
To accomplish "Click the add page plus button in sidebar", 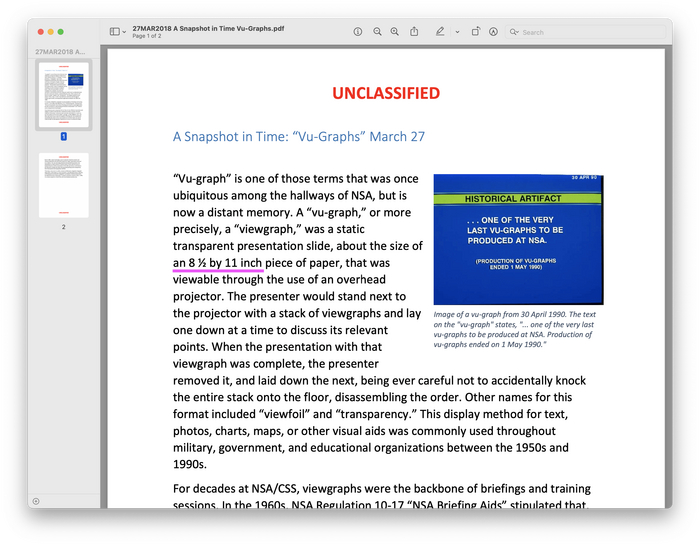I will pyautogui.click(x=36, y=501).
